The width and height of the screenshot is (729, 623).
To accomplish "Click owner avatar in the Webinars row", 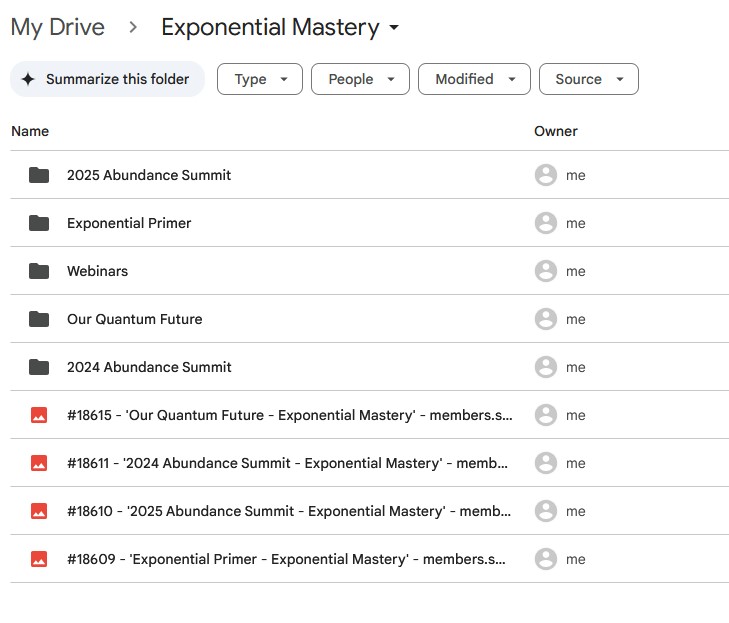I will (545, 271).
